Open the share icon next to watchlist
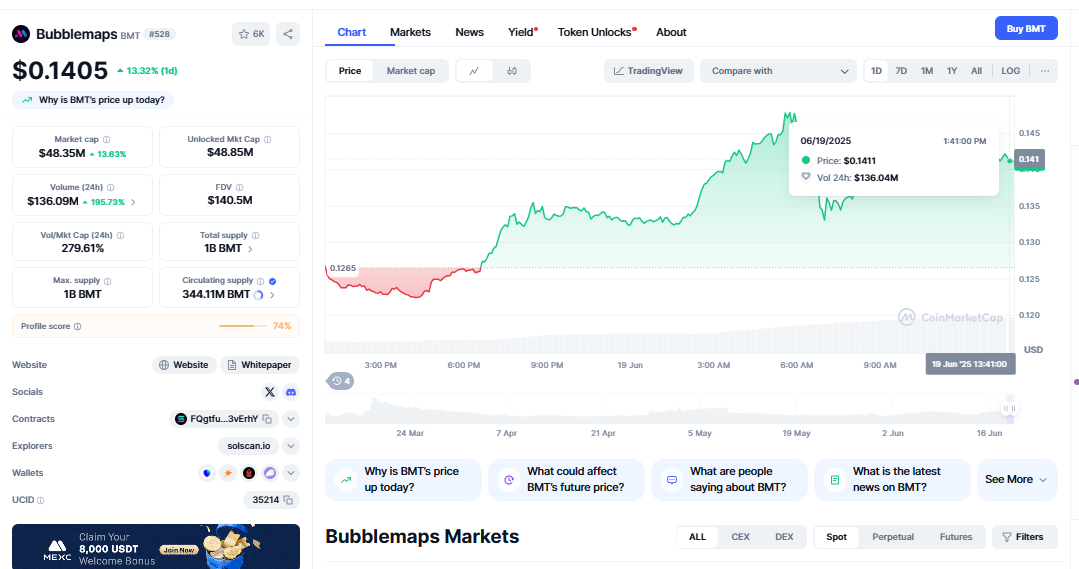Viewport: 1079px width, 569px height. [288, 34]
